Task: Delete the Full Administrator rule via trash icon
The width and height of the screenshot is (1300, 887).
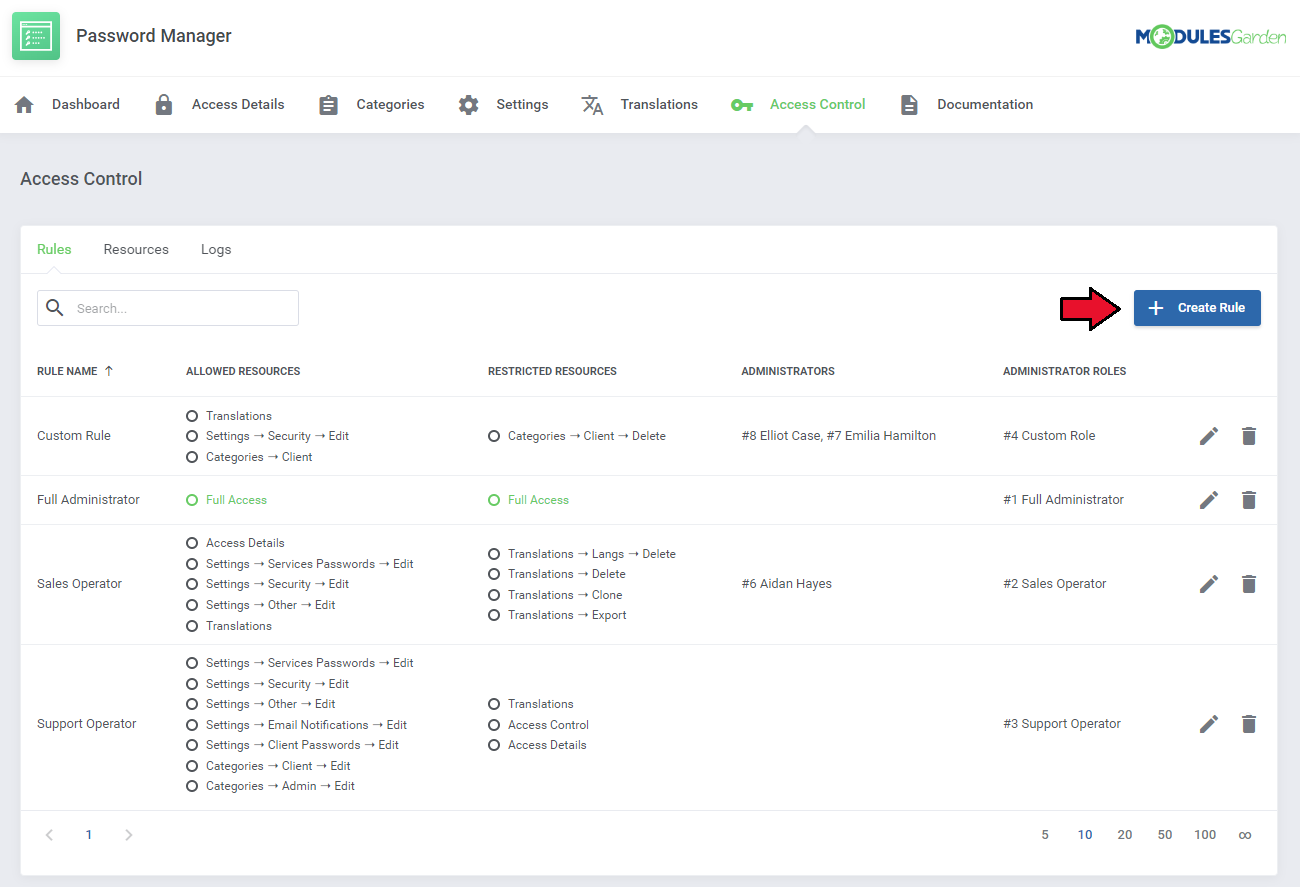Action: point(1248,500)
